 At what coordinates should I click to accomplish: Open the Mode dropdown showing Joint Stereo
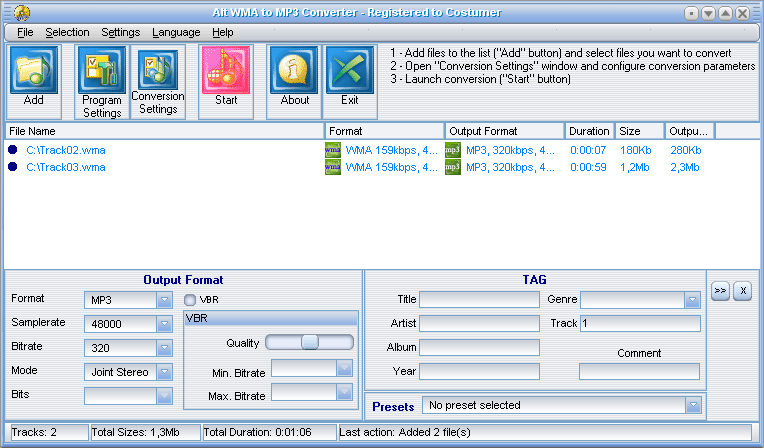click(164, 372)
